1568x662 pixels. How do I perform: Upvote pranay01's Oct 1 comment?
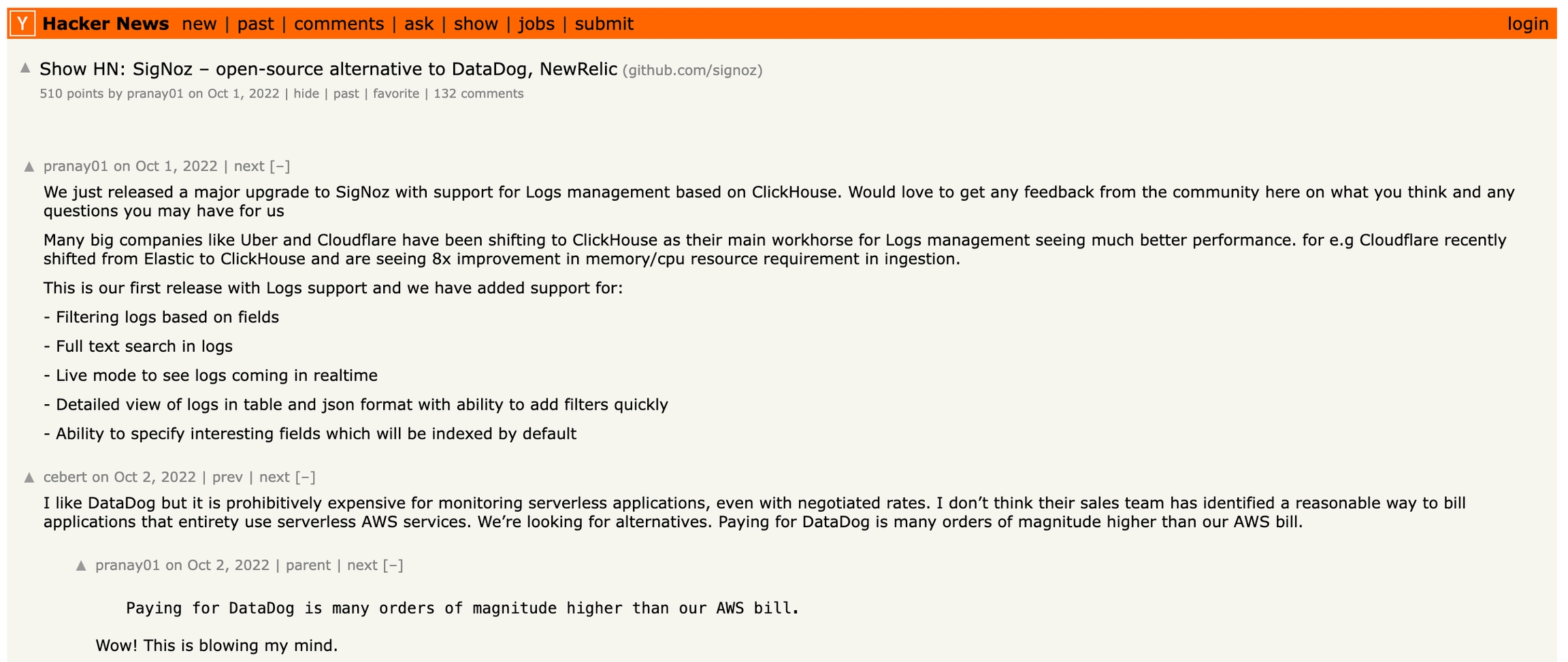point(29,167)
